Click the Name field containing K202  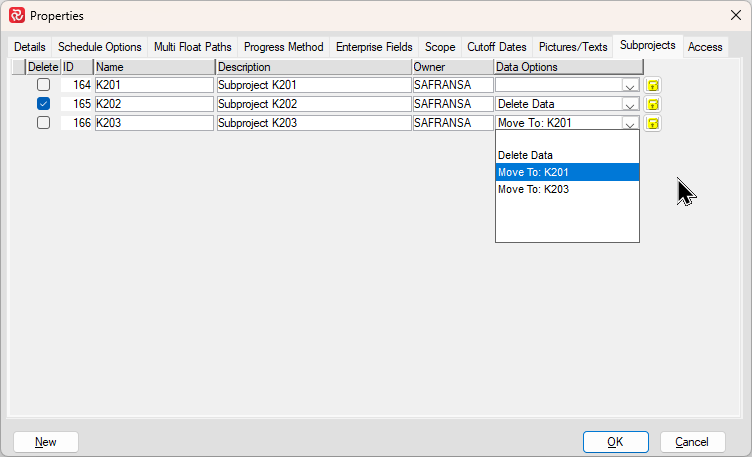(154, 104)
